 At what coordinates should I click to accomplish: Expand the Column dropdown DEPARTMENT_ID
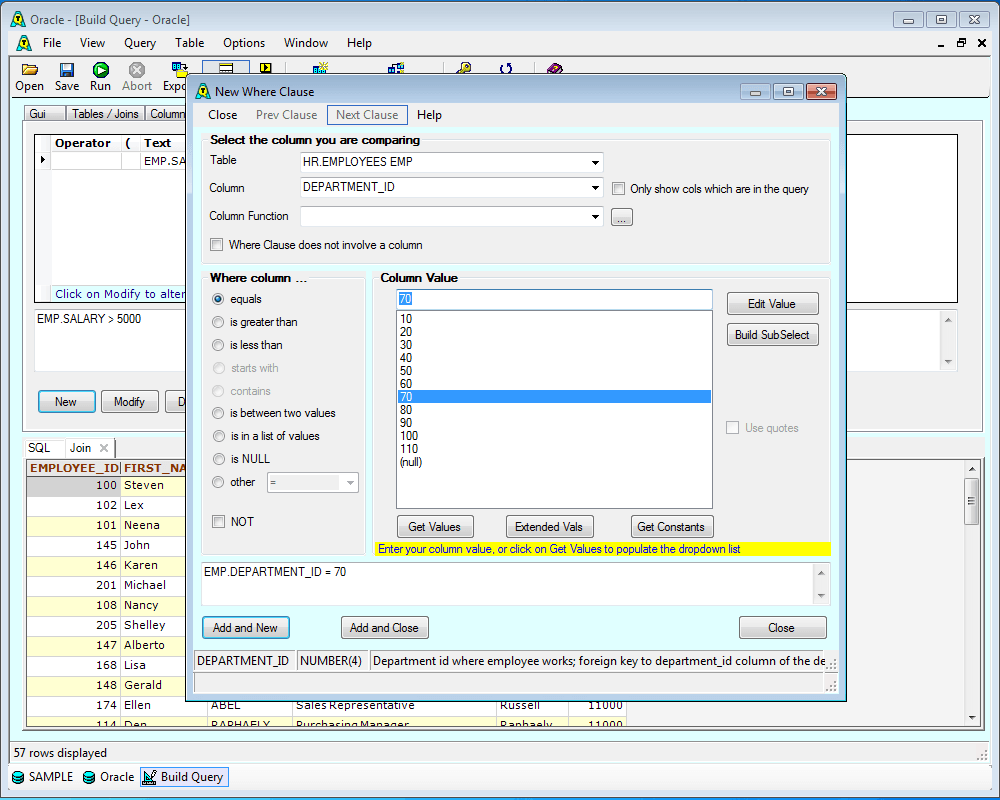[x=594, y=188]
